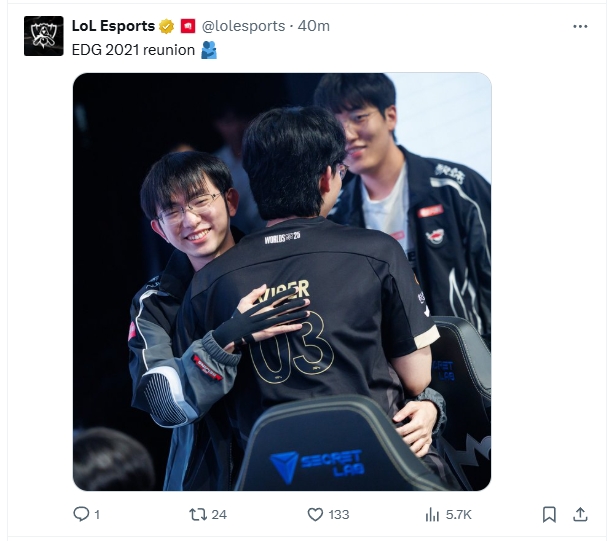Open the attached hug photo

pyautogui.click(x=282, y=281)
